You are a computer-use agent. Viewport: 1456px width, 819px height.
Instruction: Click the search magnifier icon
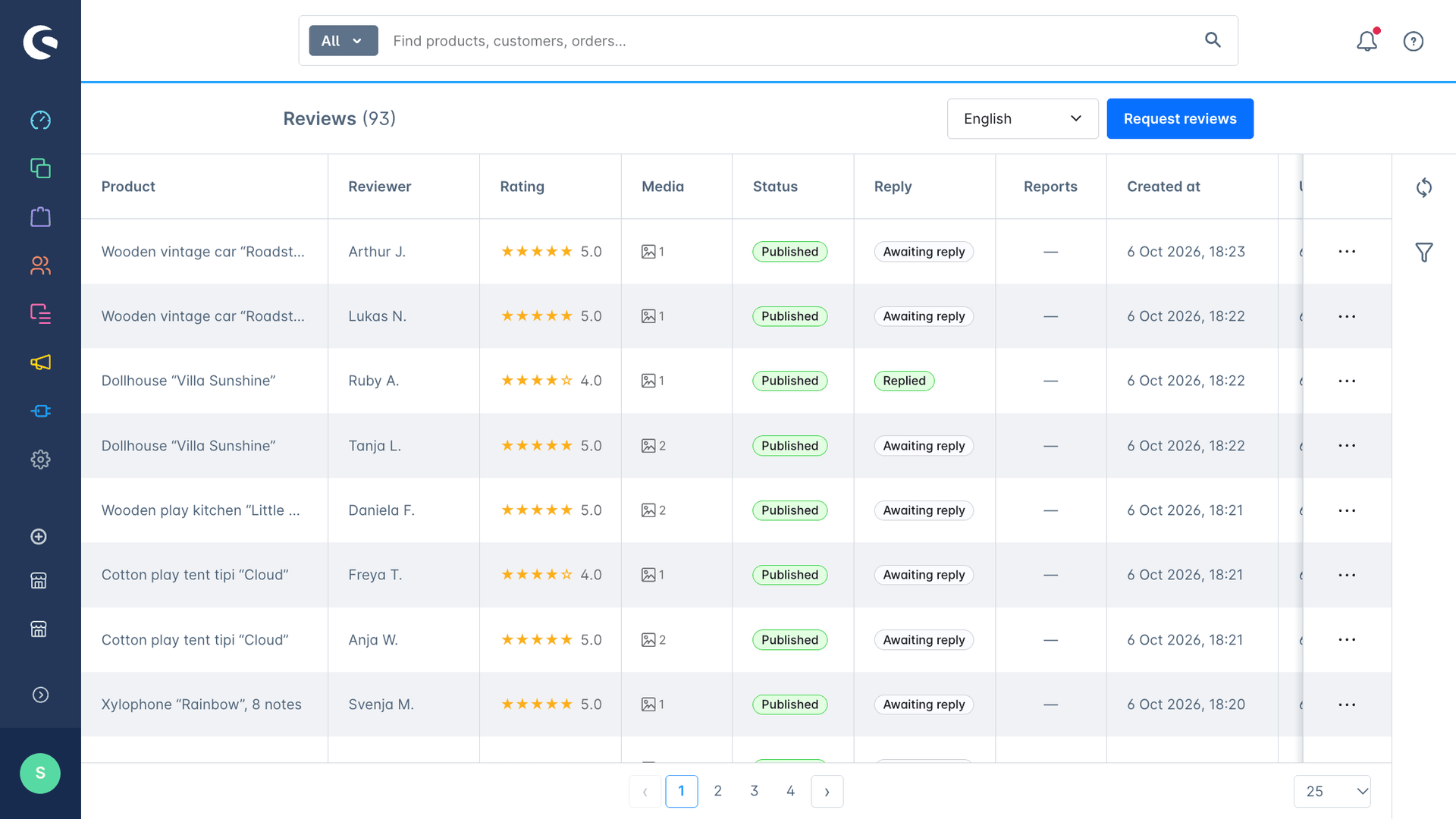[x=1213, y=40]
